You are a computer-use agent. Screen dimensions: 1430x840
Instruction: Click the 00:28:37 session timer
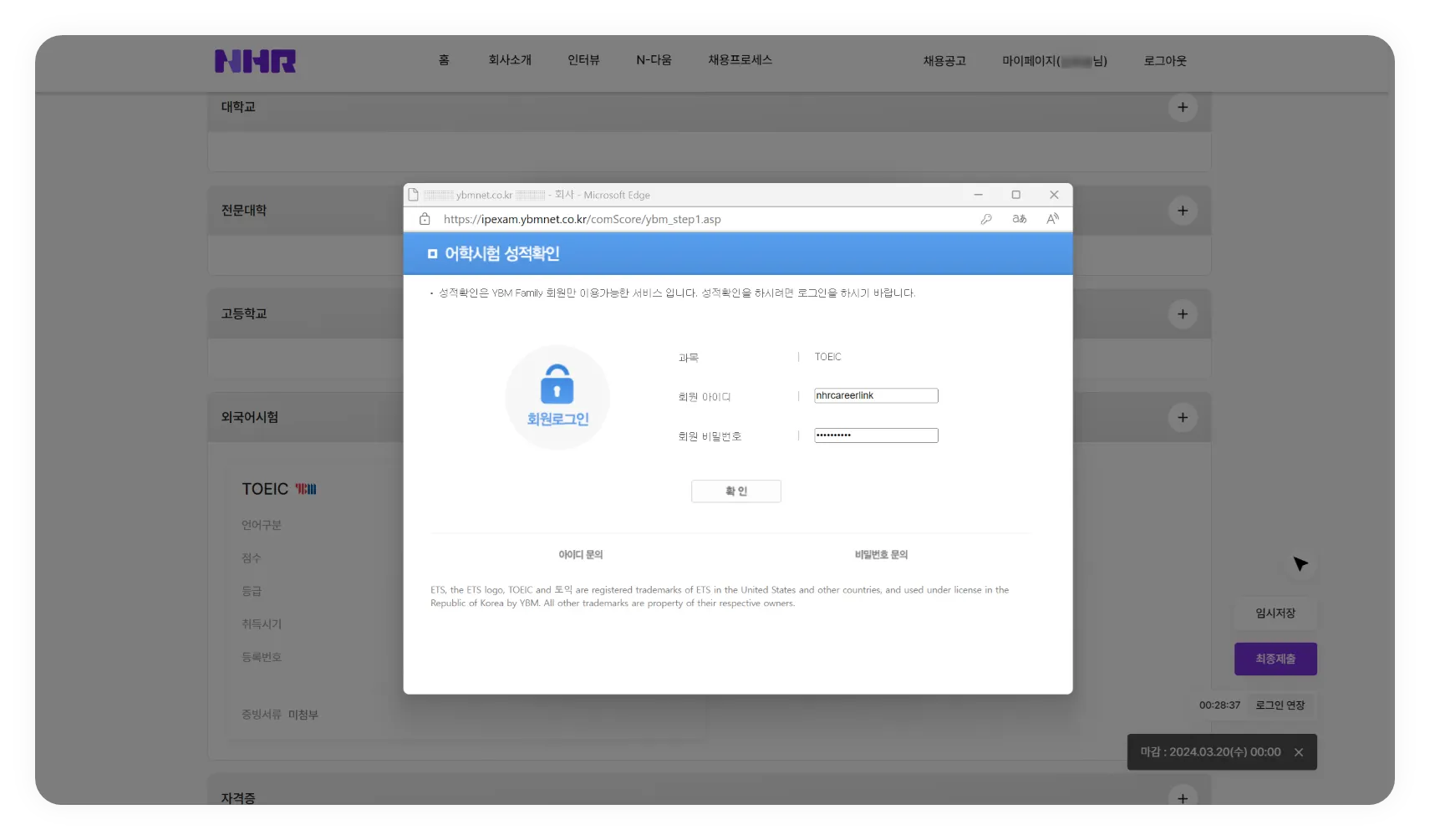[1219, 705]
